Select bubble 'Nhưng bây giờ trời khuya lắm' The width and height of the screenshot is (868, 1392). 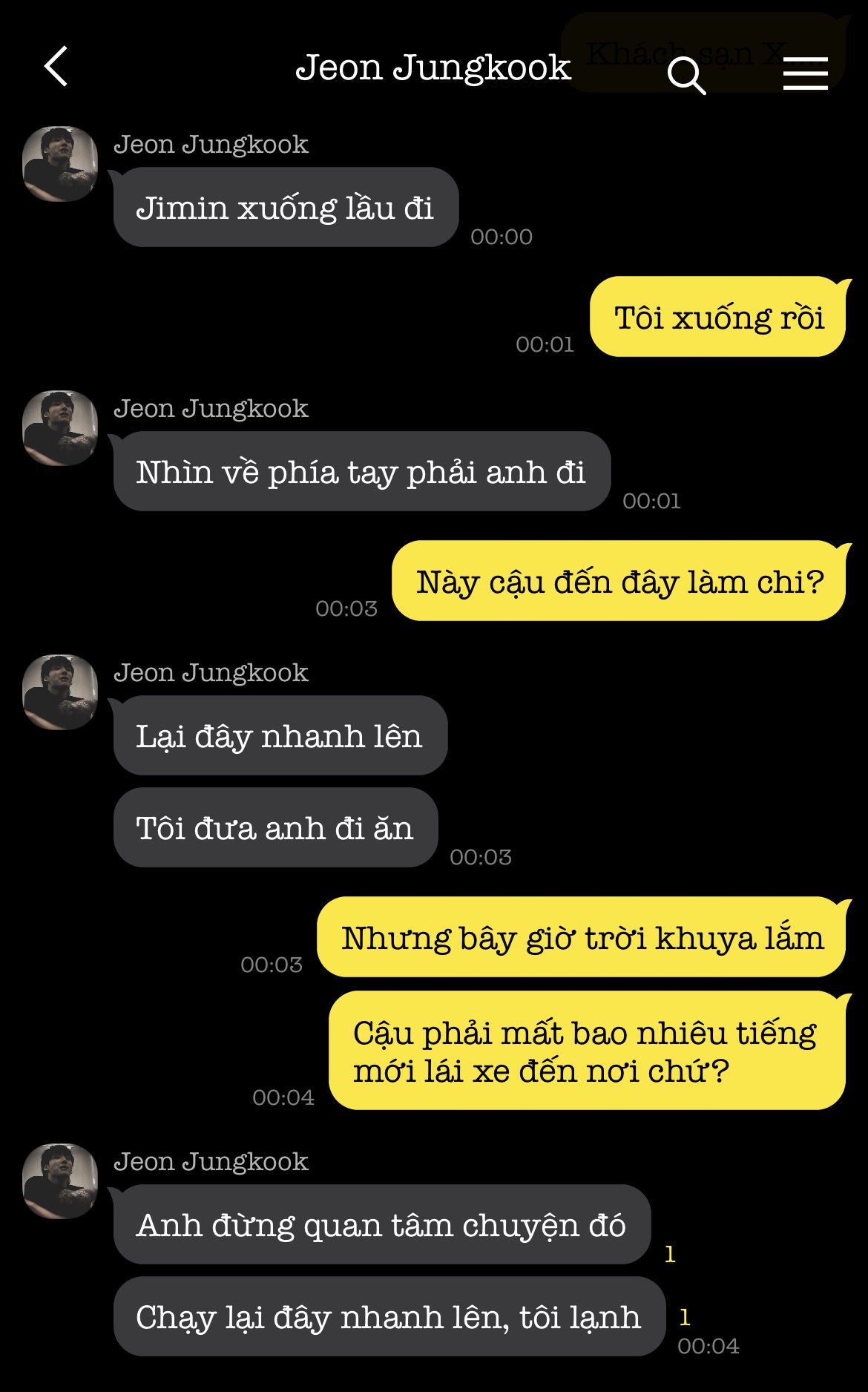click(582, 937)
